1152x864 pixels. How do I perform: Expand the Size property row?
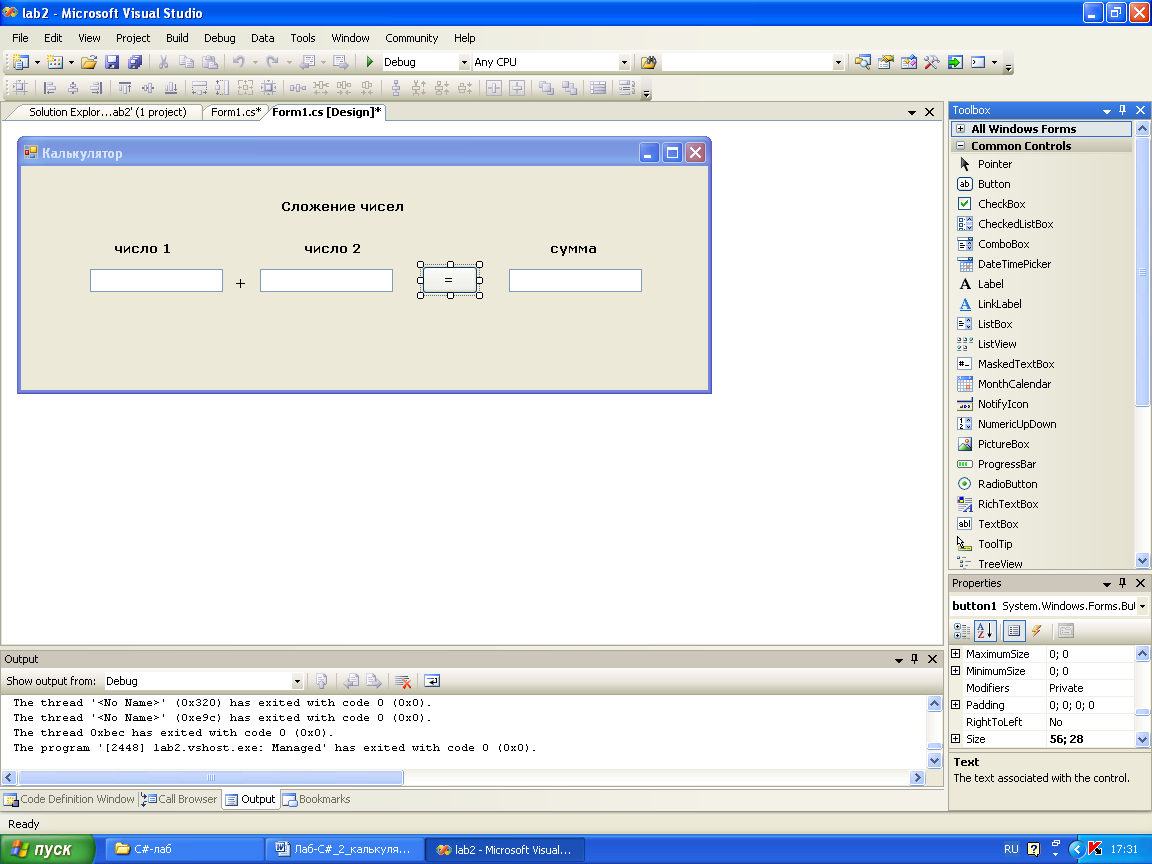tap(955, 739)
